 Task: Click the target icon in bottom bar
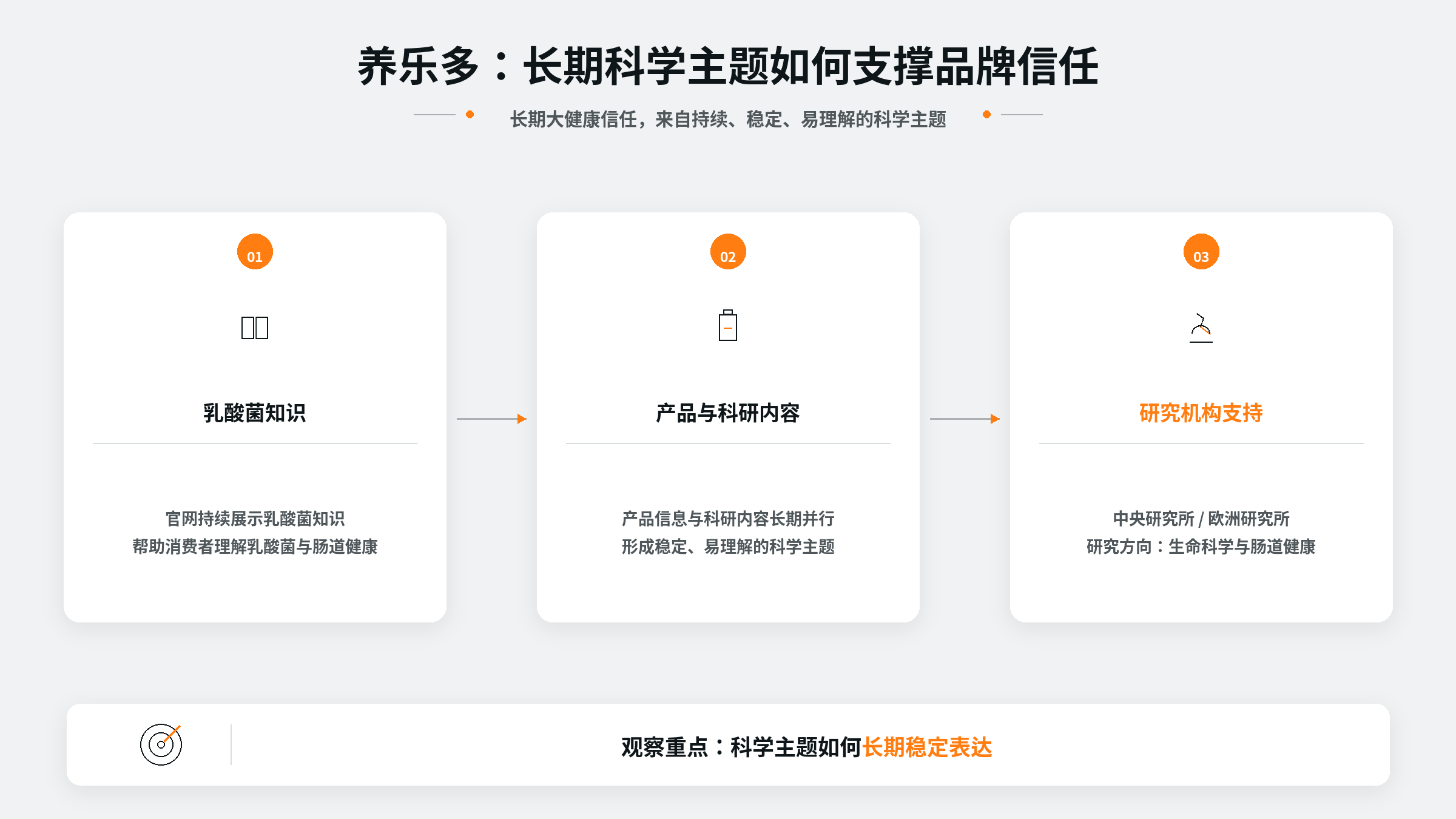pos(161,744)
